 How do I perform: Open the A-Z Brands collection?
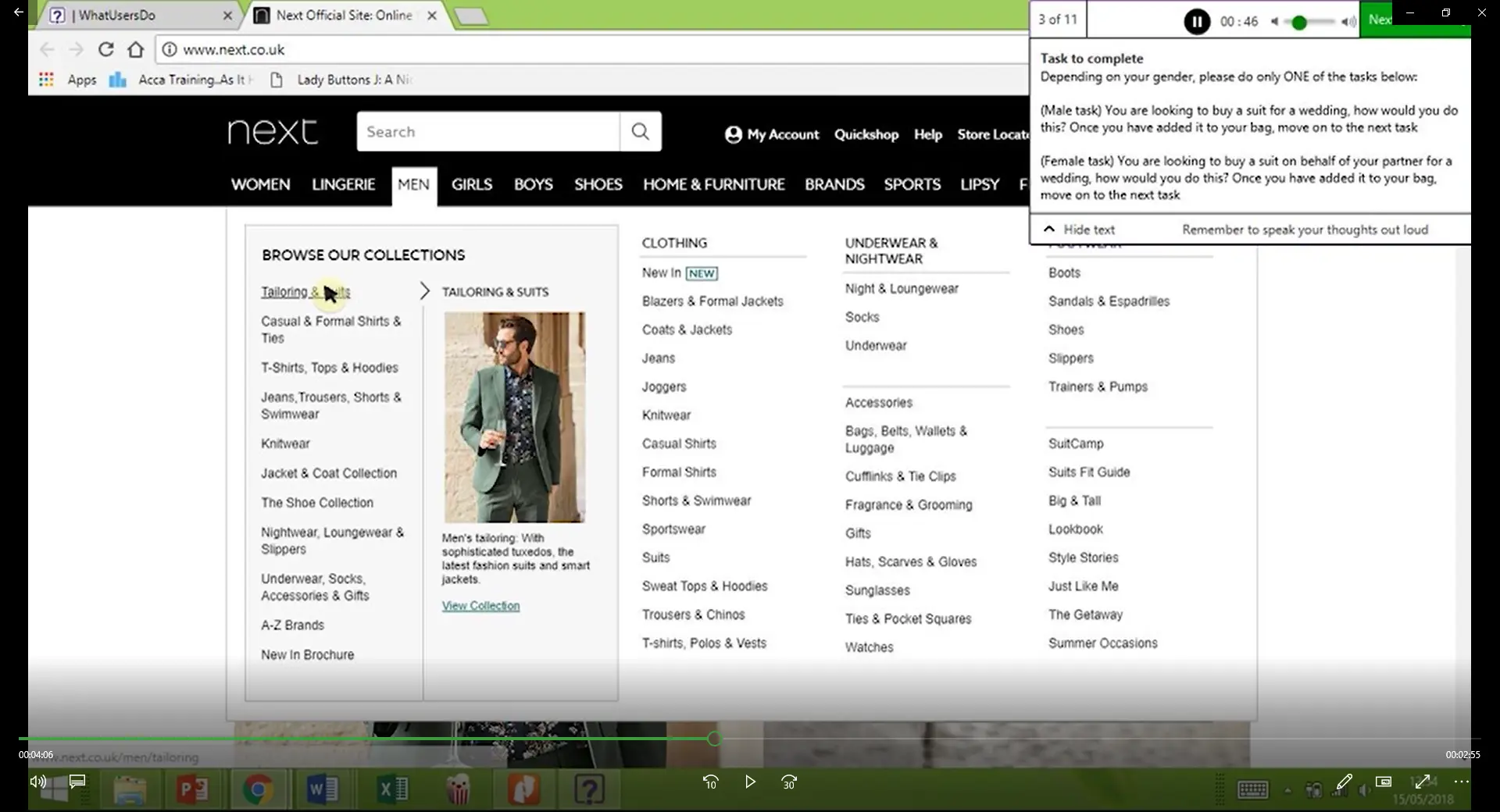[x=292, y=625]
